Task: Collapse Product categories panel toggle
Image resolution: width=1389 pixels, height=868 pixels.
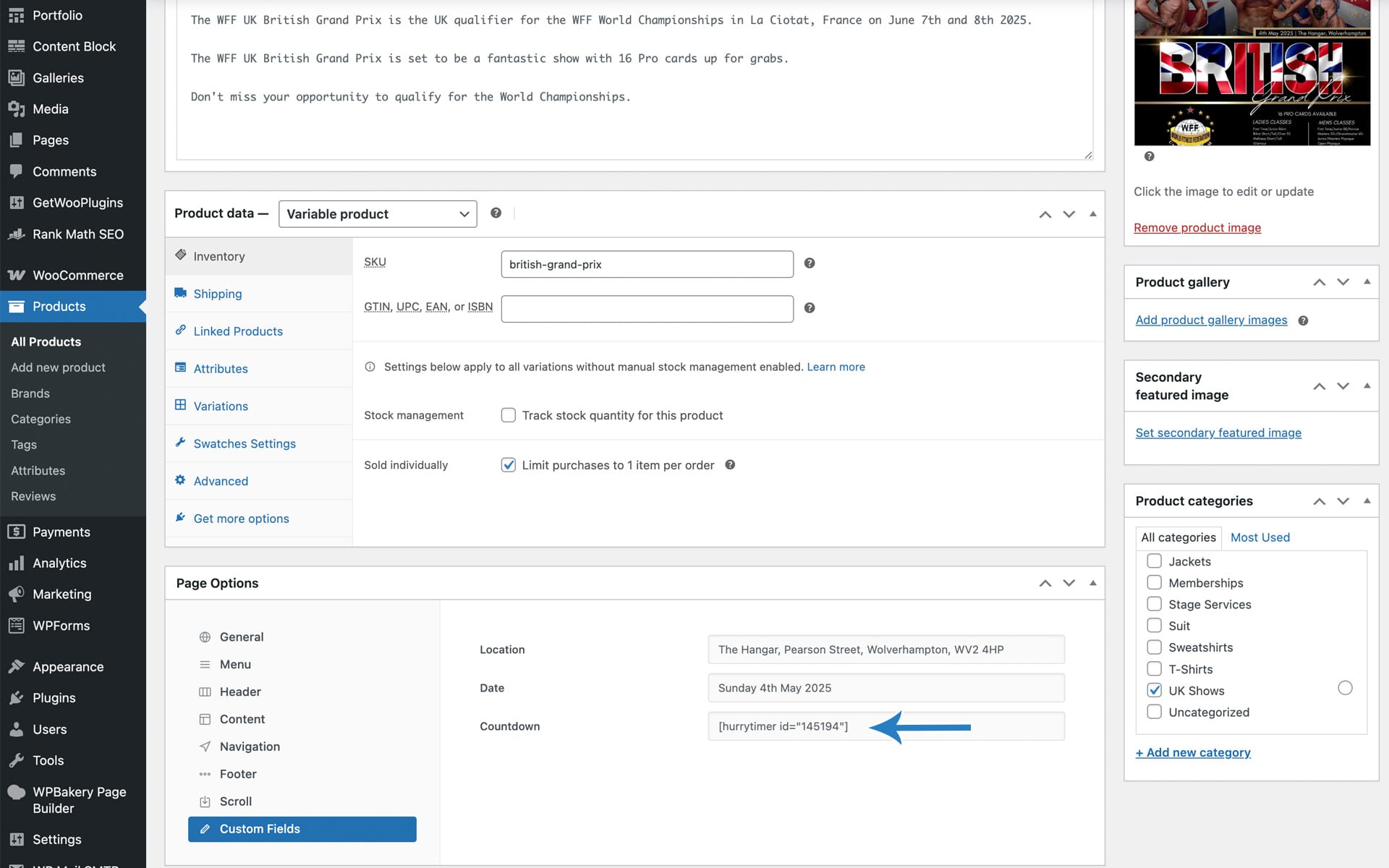Action: (1367, 501)
